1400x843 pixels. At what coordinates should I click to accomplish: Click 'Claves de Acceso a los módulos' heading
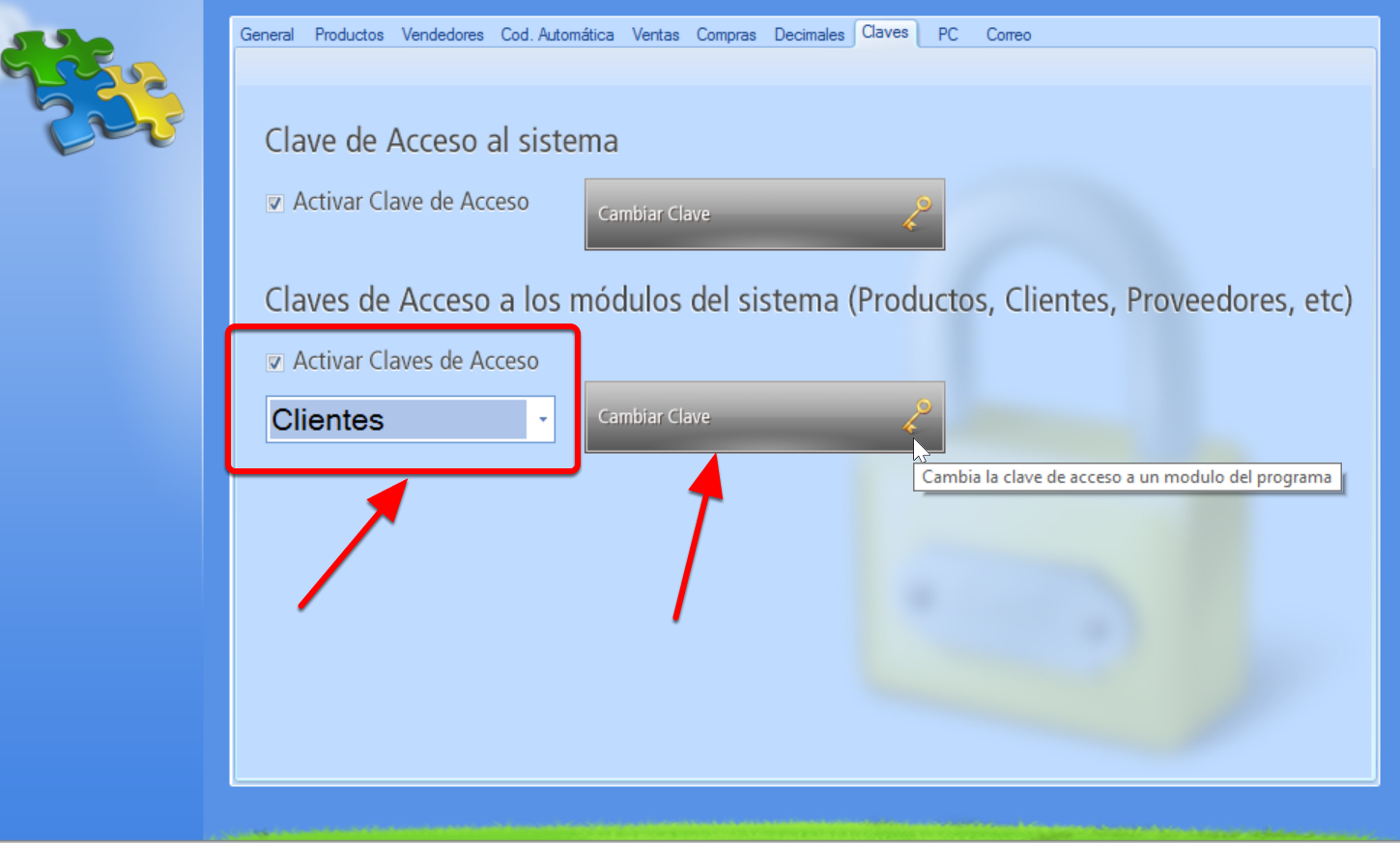809,300
